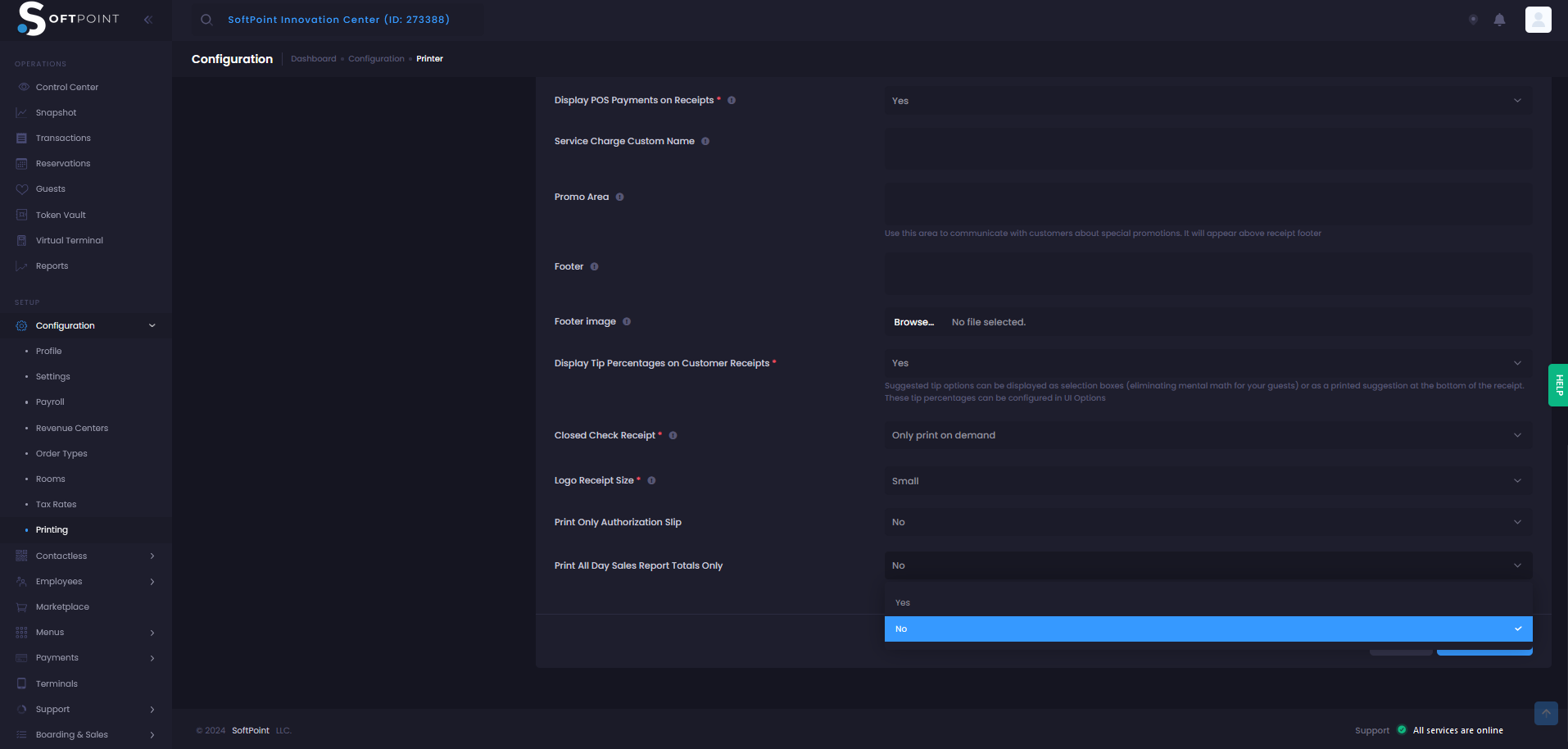Select the highlighted No option
Screen dimensions: 1568x749
click(1208, 629)
